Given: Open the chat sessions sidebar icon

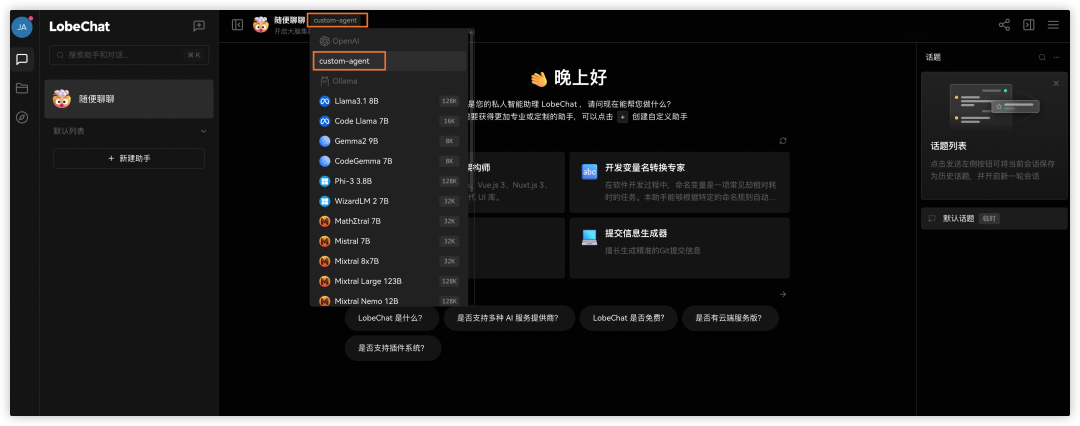Looking at the screenshot, I should click(22, 59).
